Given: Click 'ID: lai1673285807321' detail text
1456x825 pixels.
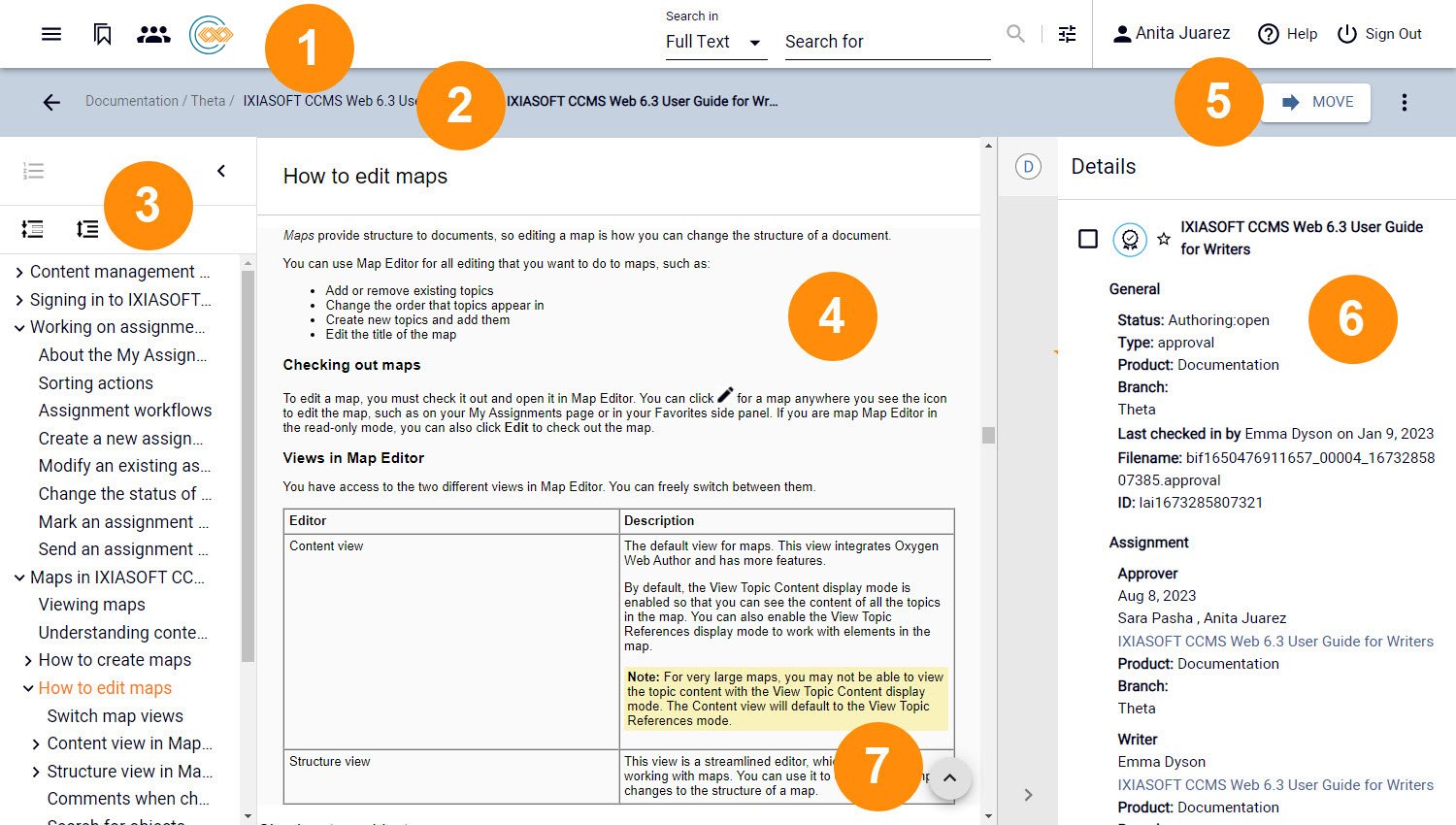Looking at the screenshot, I should (x=1190, y=503).
